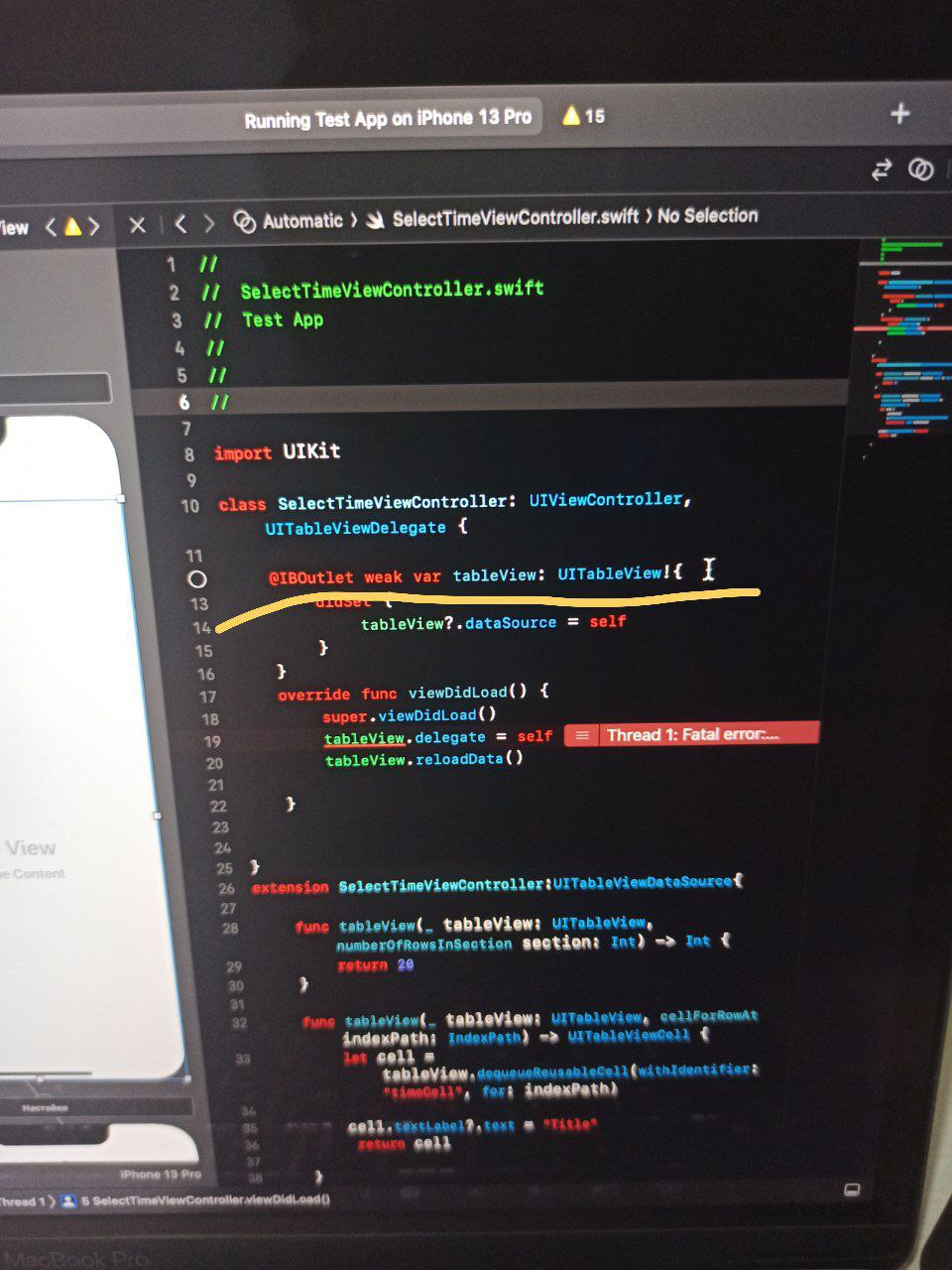Click the extension keyword
952x1270 pixels.
290,887
